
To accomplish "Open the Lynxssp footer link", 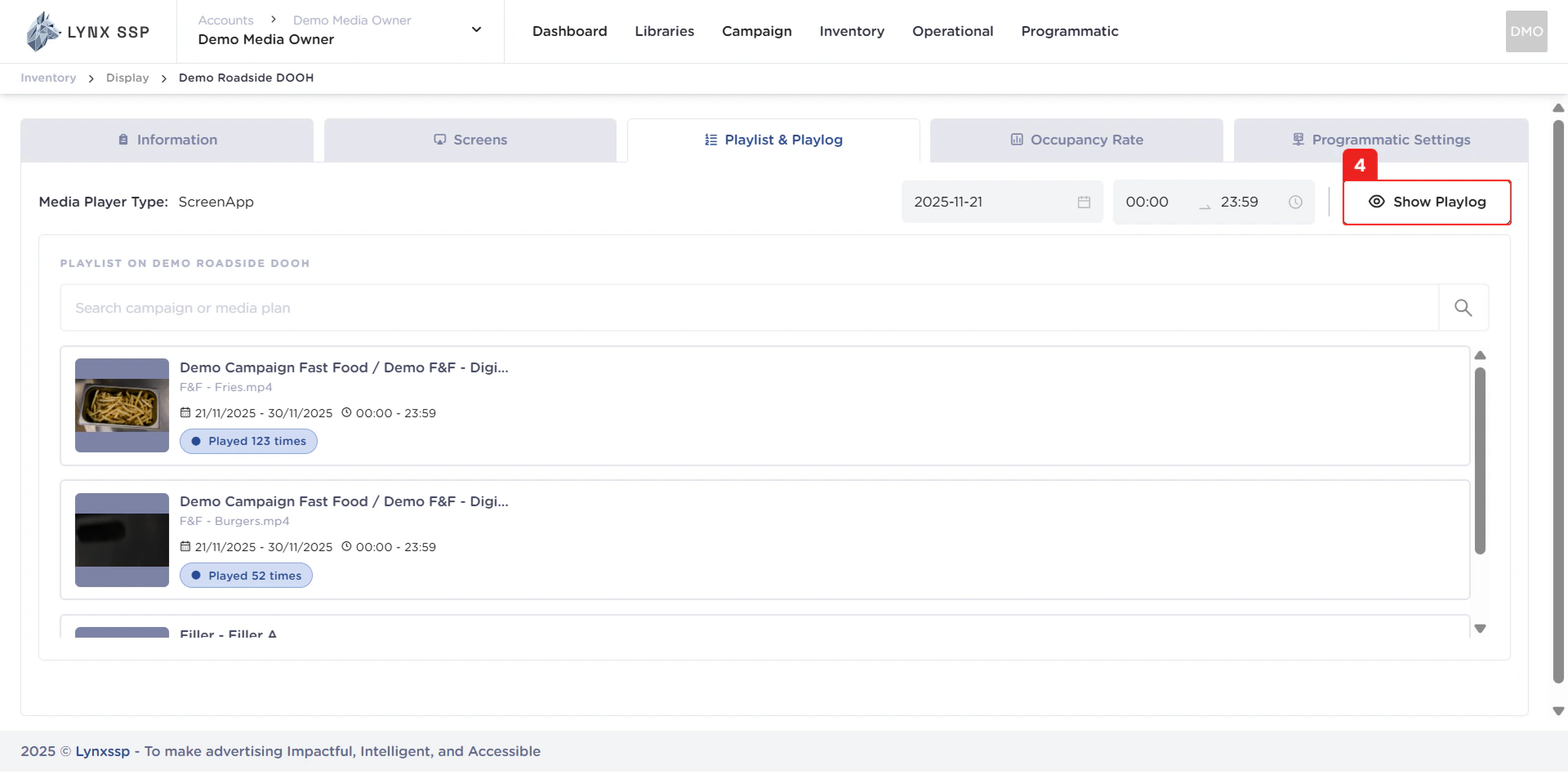I will pos(103,751).
